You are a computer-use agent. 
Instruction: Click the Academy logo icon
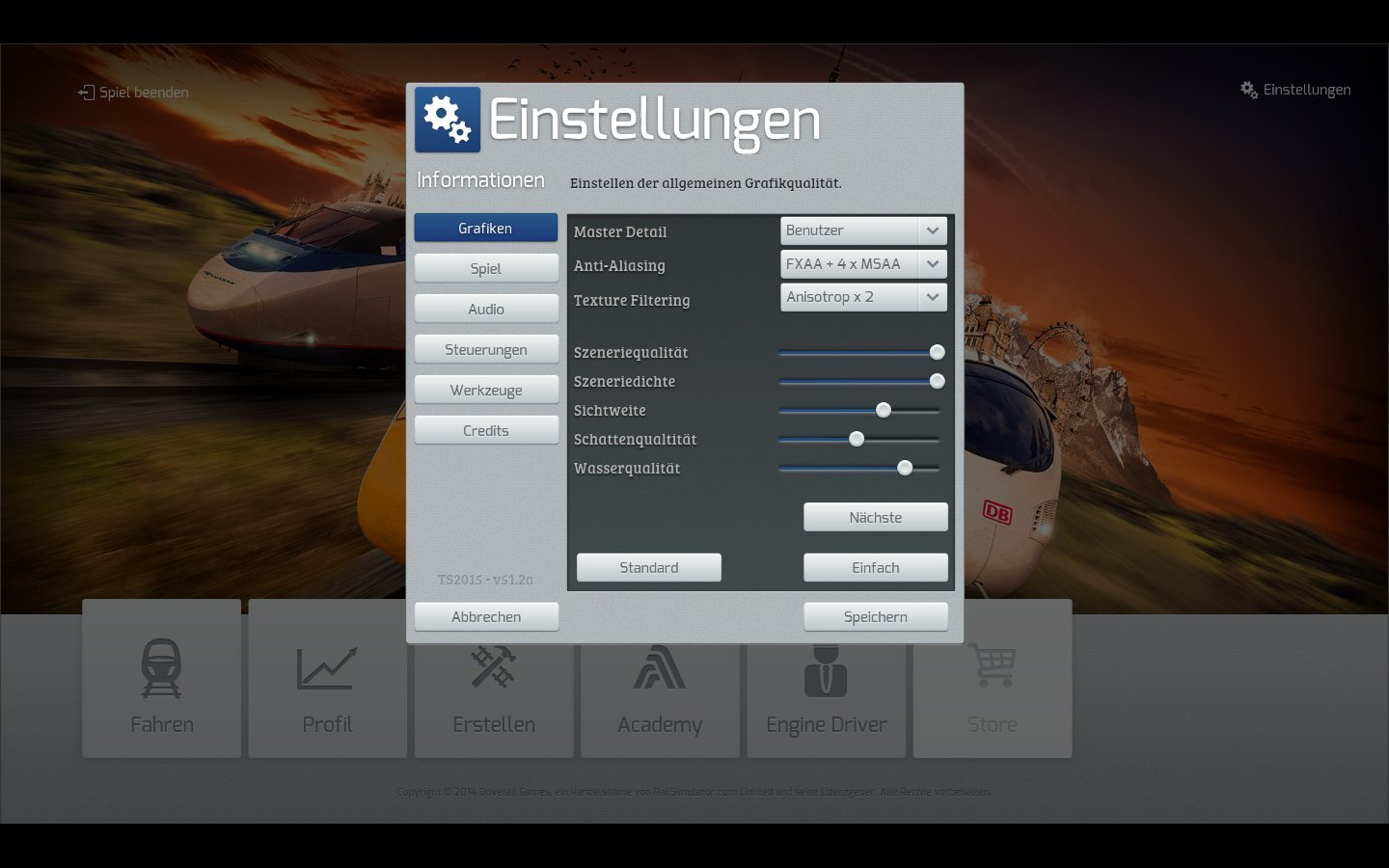[x=660, y=666]
